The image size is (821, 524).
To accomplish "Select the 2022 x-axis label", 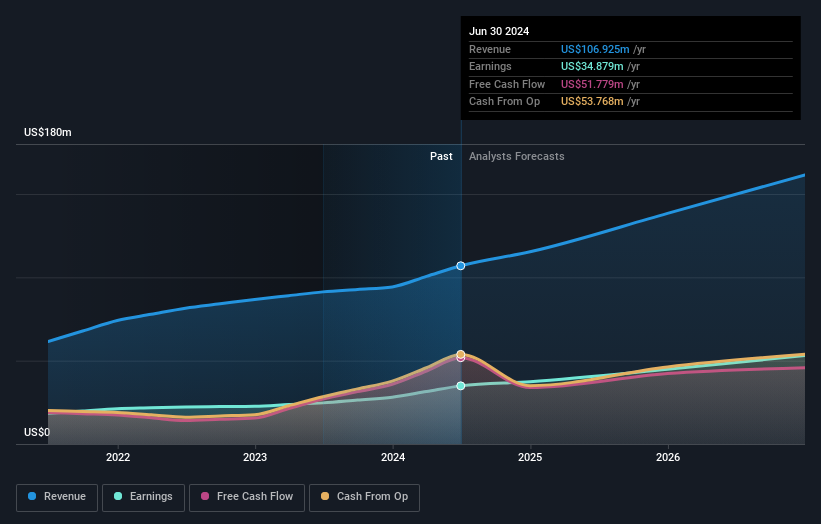I will point(118,457).
